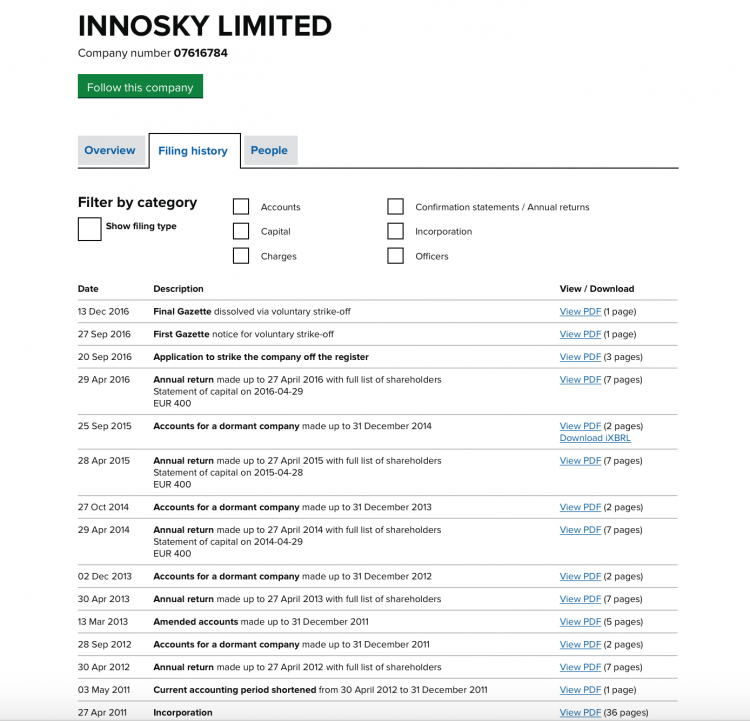750x721 pixels.
Task: Open PDF of Application to strike off
Action: click(580, 357)
